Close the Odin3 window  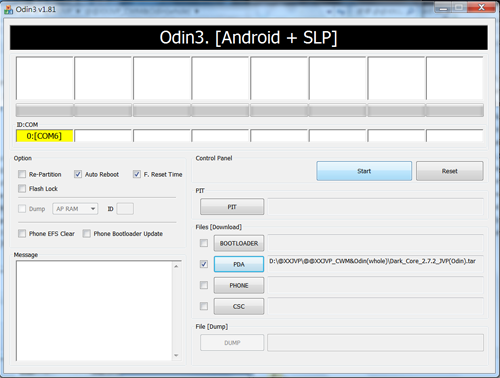coord(481,7)
